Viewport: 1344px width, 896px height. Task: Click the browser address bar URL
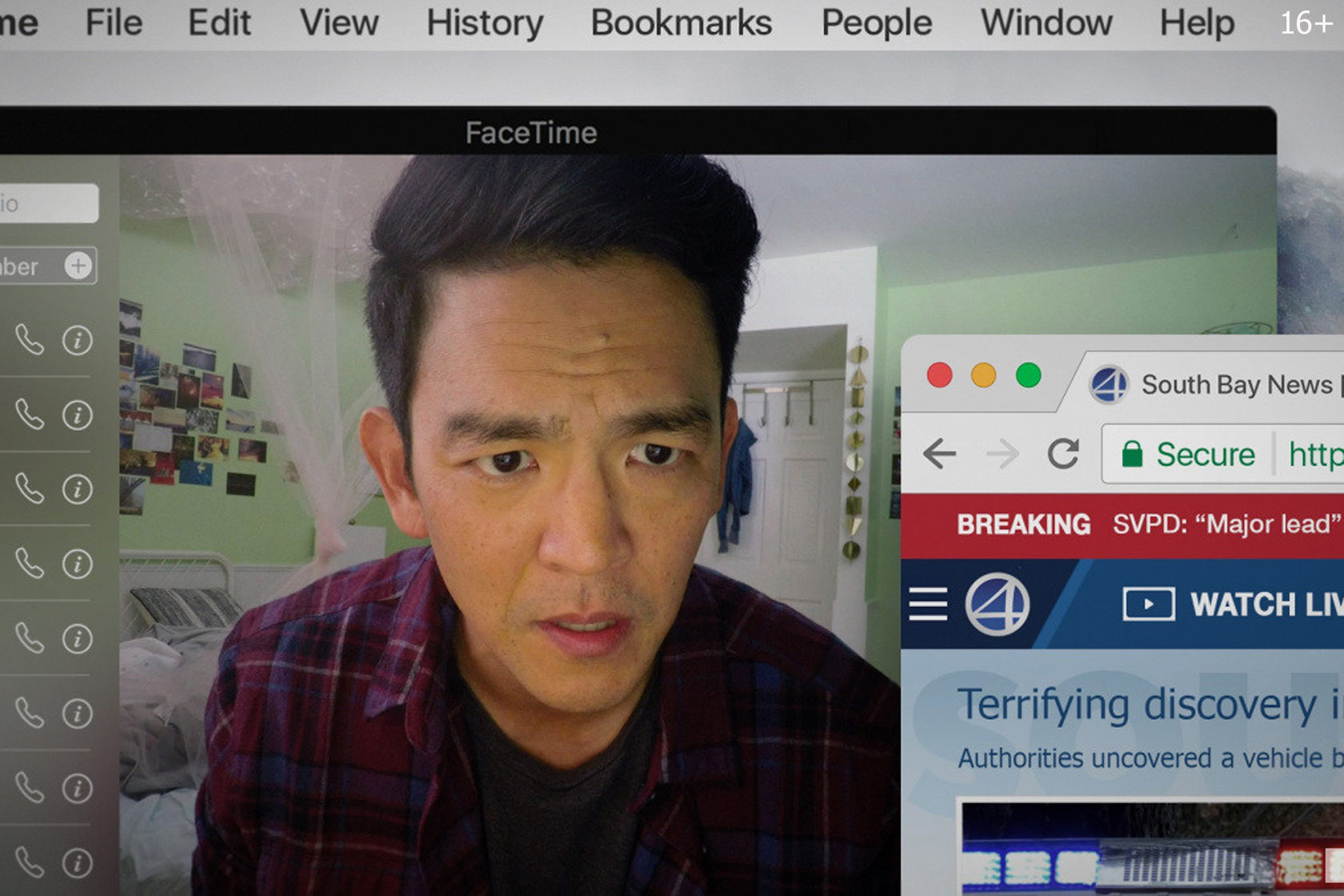tap(1315, 454)
